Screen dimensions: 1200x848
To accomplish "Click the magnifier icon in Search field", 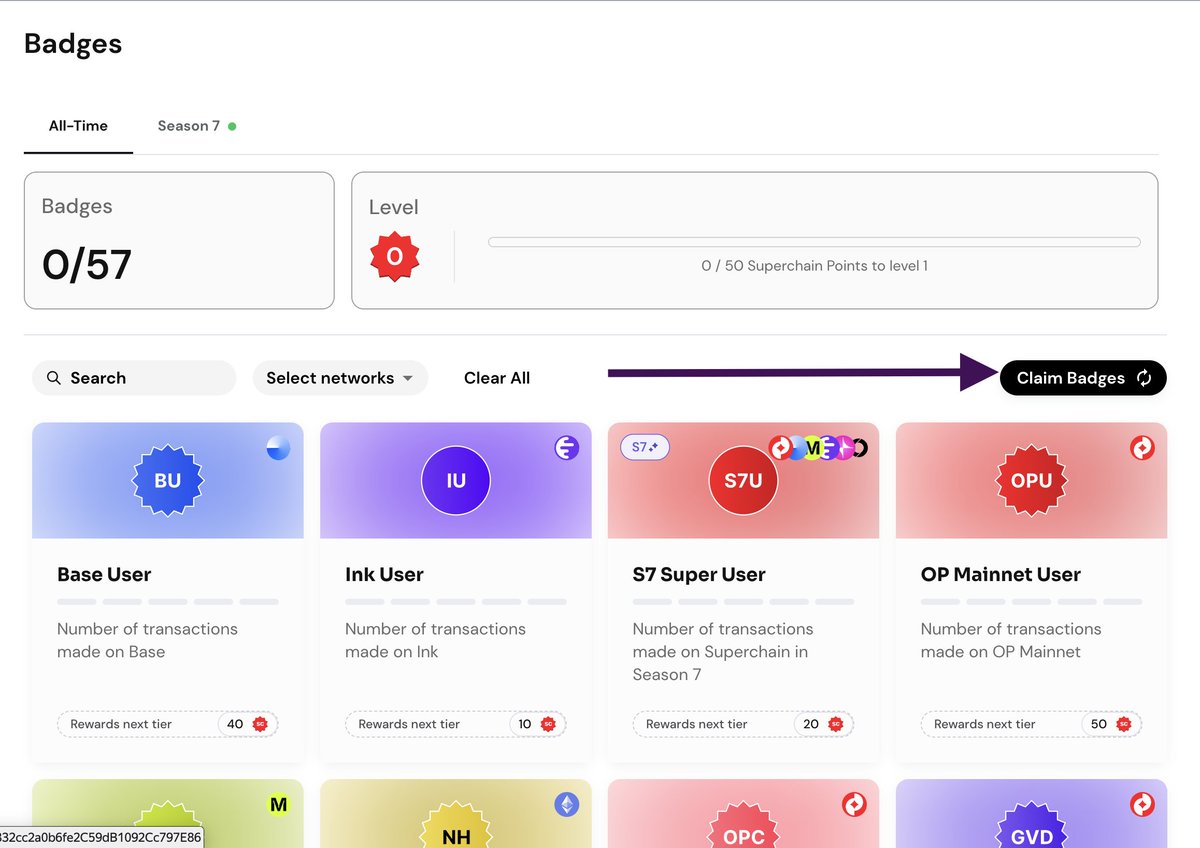I will click(54, 378).
